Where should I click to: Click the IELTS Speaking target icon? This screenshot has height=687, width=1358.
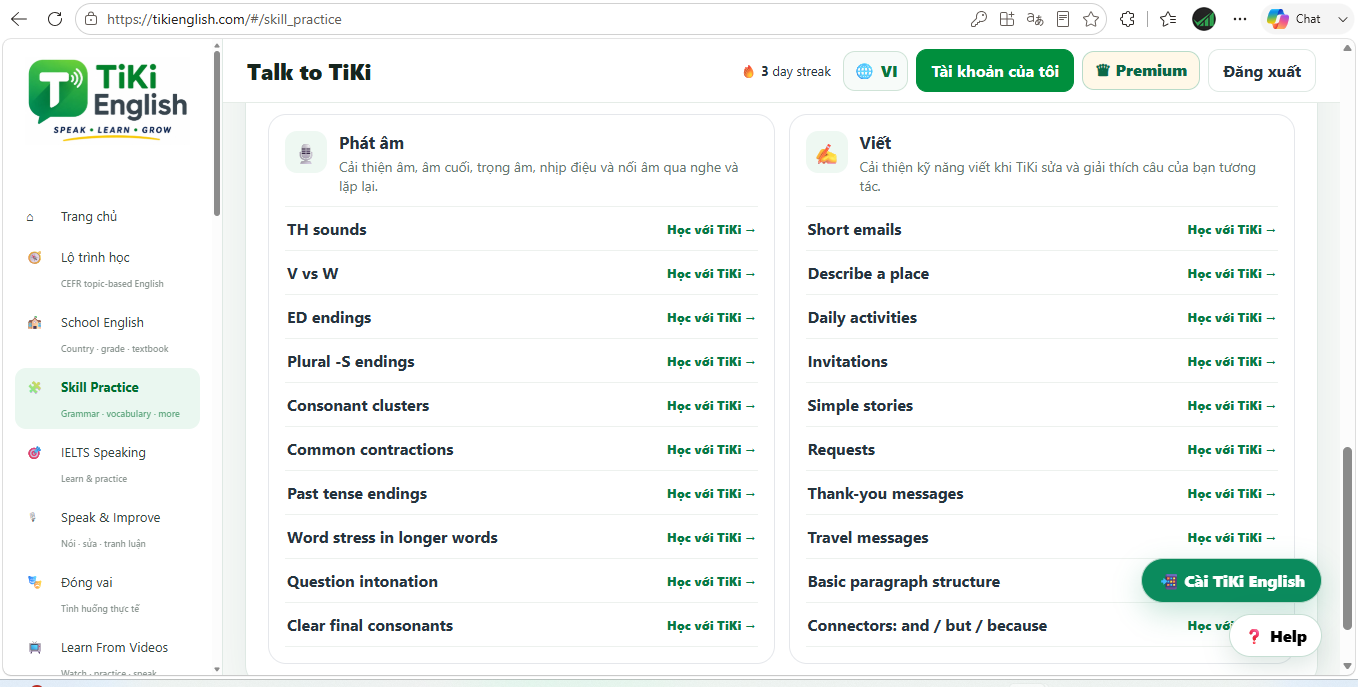[x=35, y=453]
